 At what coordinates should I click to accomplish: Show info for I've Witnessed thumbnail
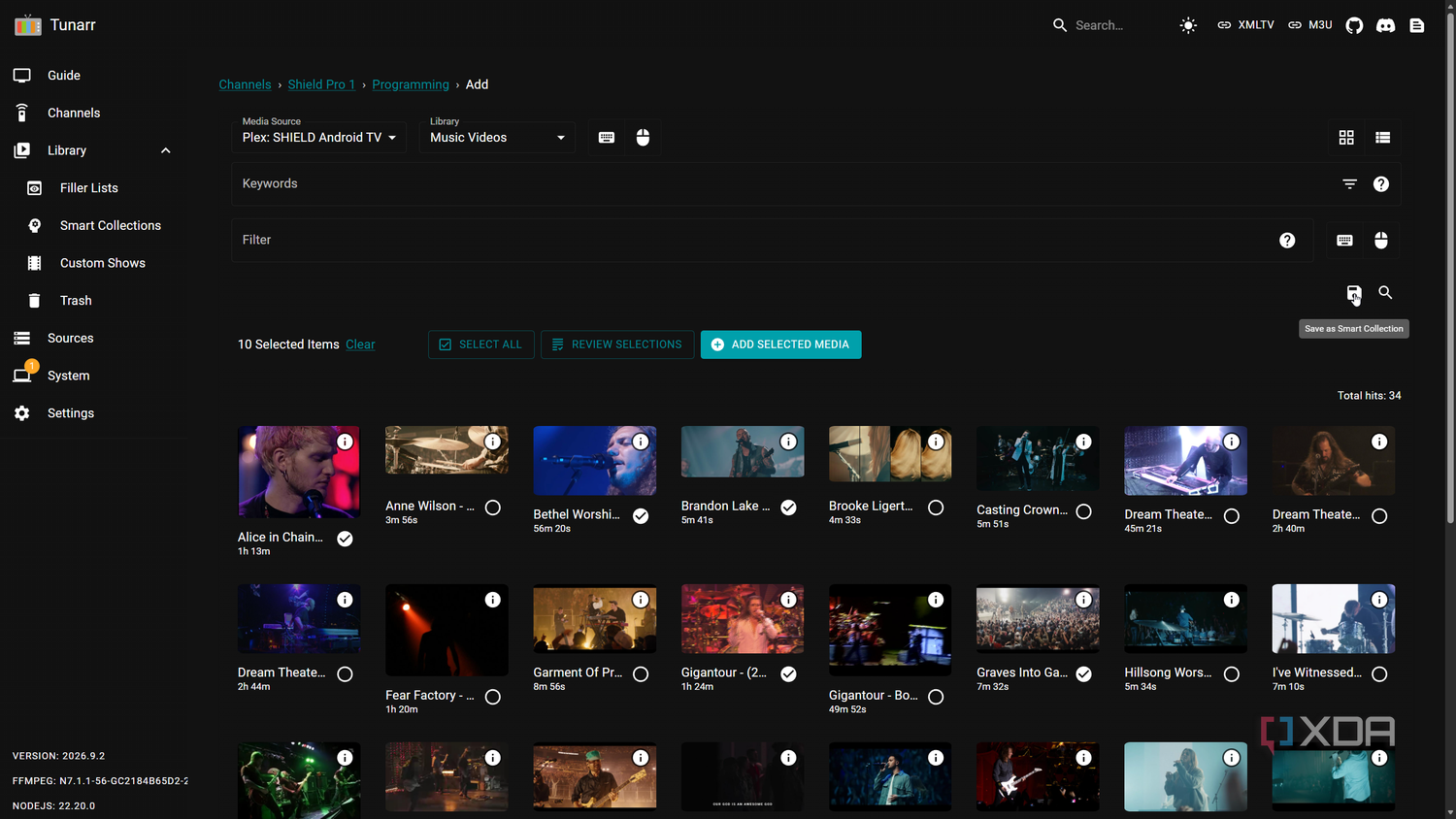pos(1379,600)
